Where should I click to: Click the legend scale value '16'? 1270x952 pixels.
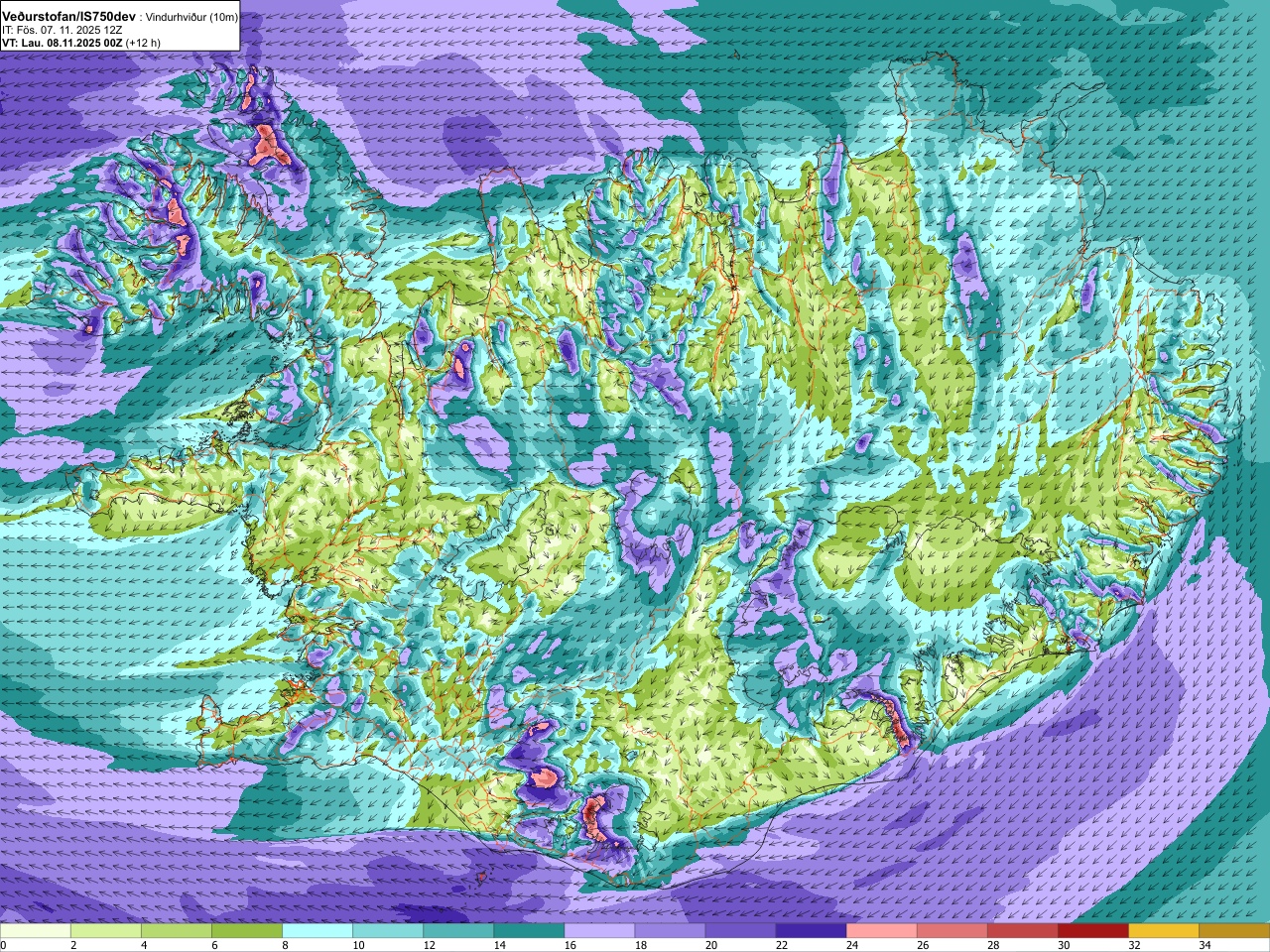(570, 946)
